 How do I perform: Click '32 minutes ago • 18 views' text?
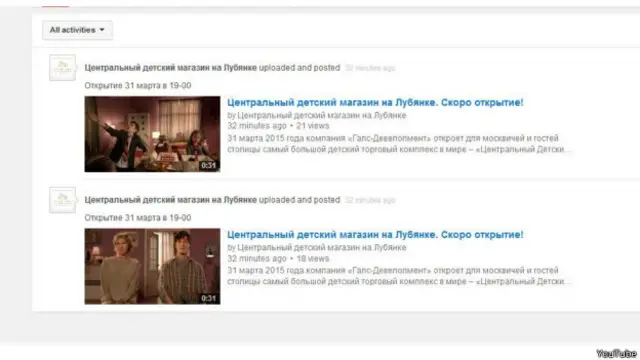[x=278, y=258]
